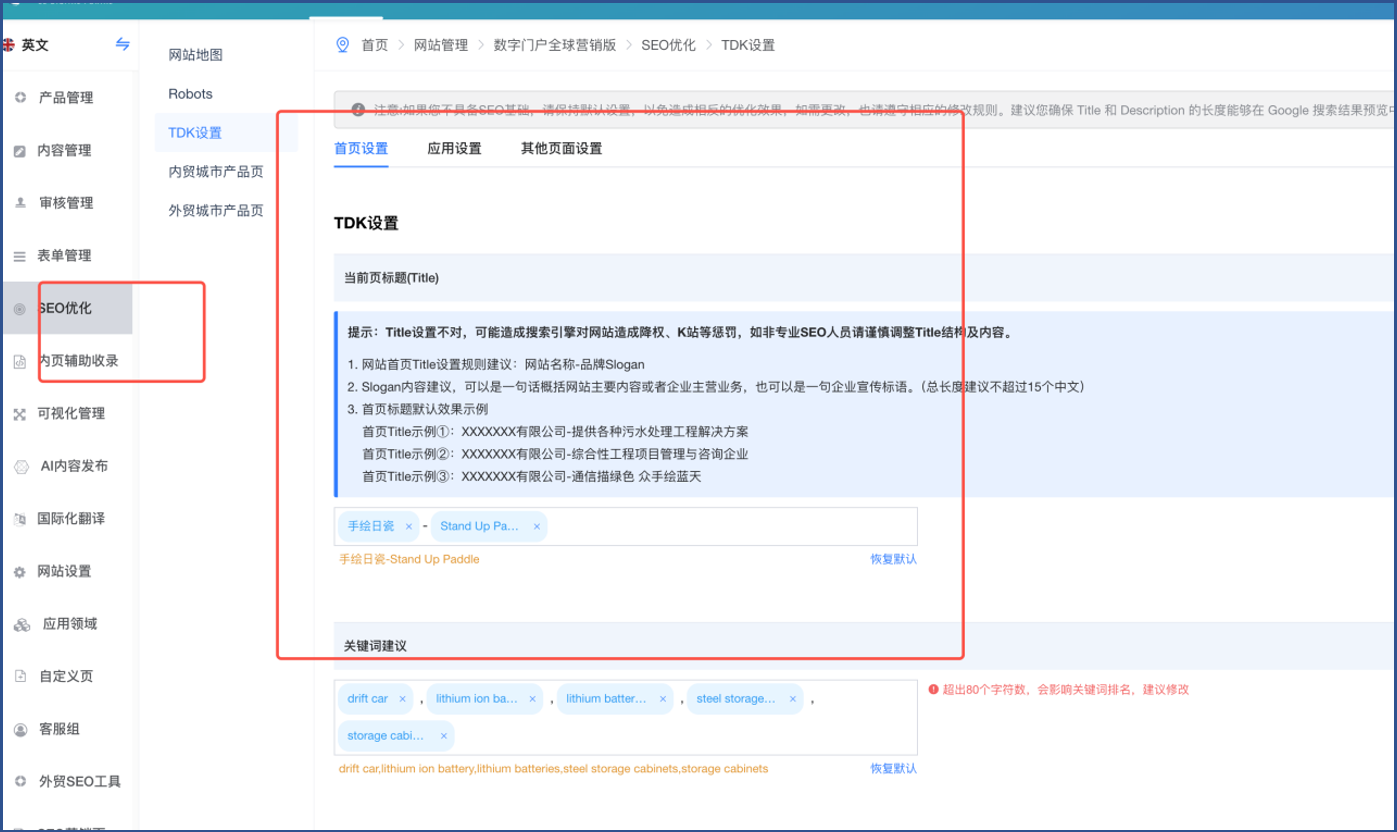The height and width of the screenshot is (832, 1397).
Task: Remove the 手绘日瓷 title tag
Action: coord(409,526)
